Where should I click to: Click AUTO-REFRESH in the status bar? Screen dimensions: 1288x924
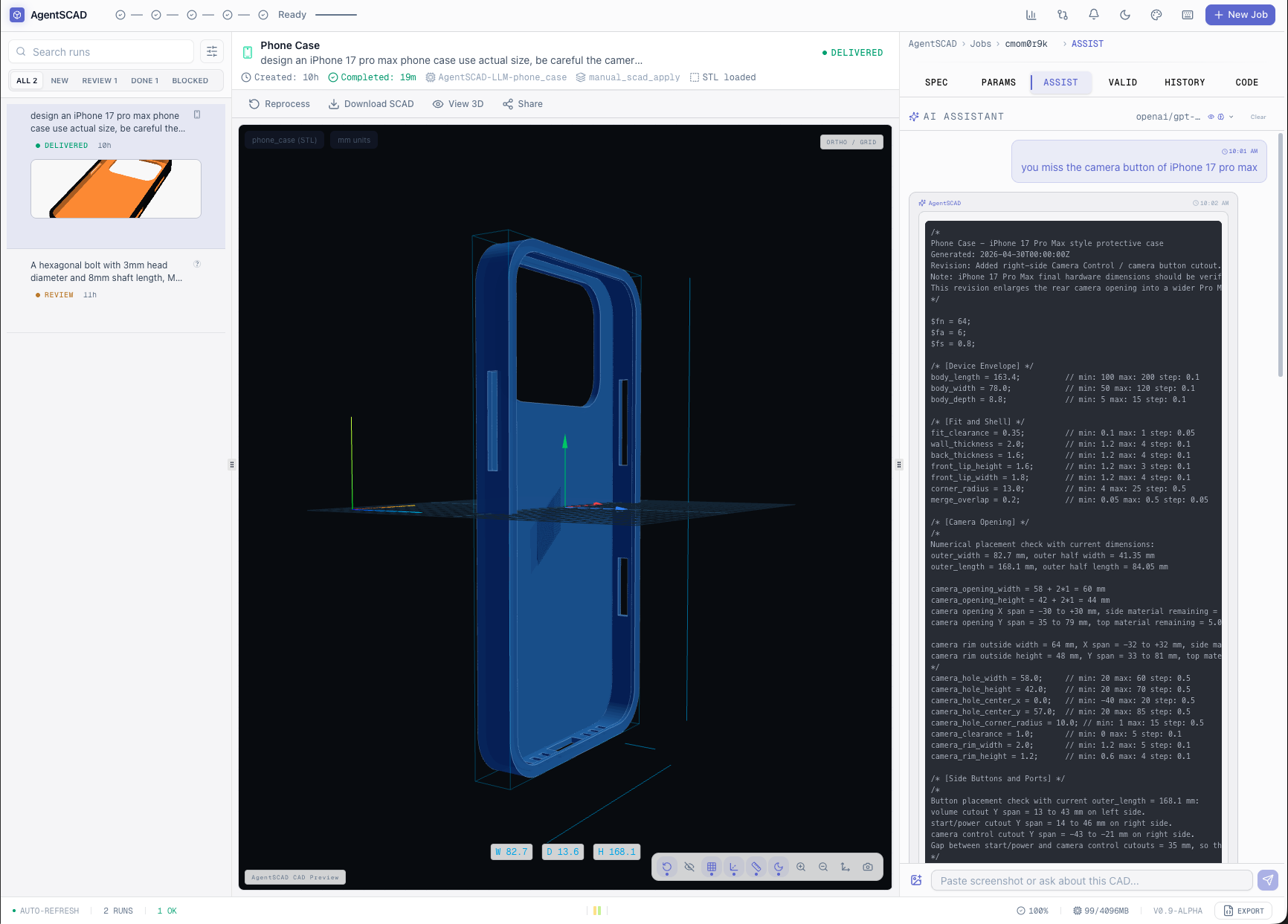[45, 911]
